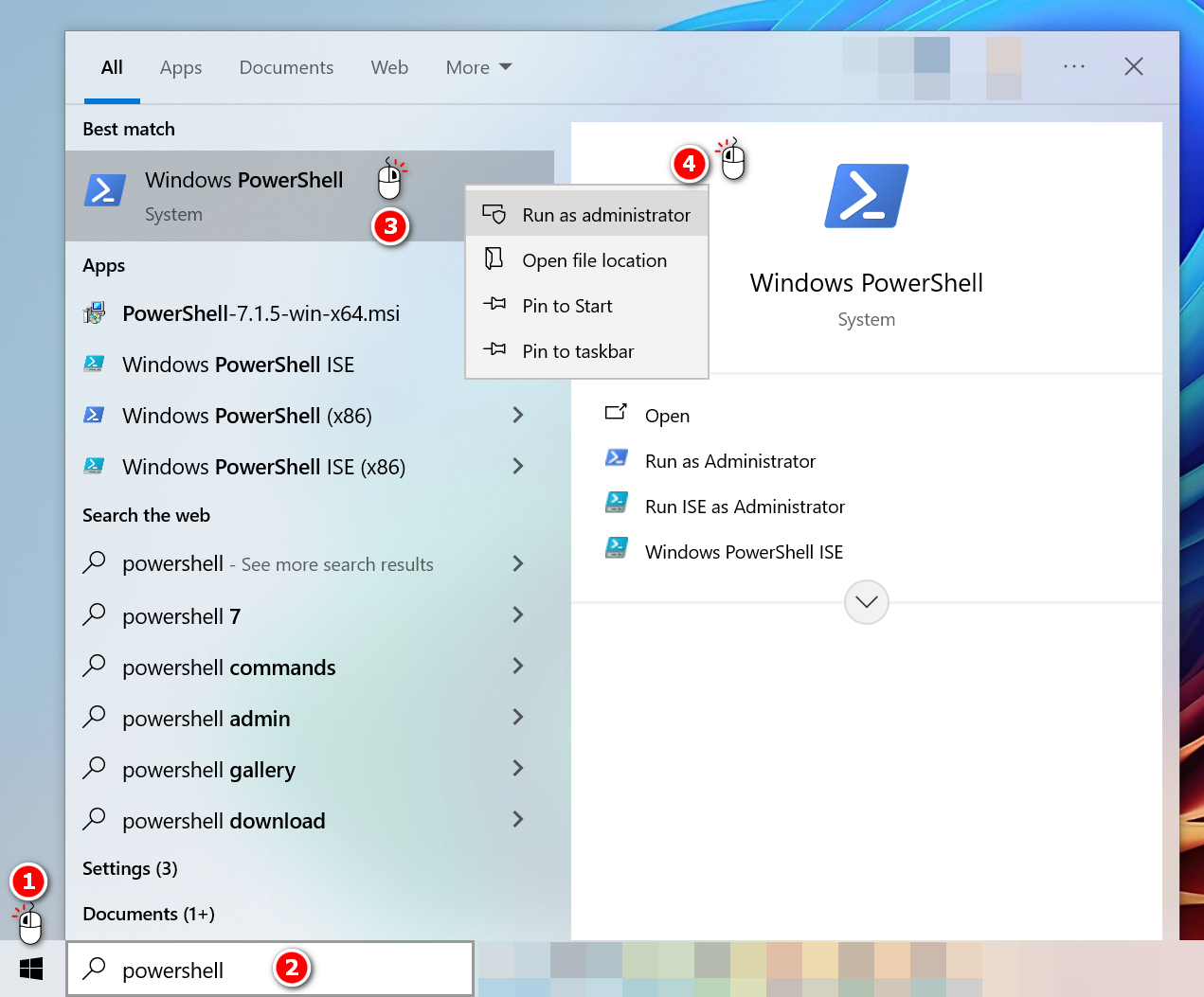1204x997 pixels.
Task: Click the Windows Start button
Action: [x=31, y=969]
